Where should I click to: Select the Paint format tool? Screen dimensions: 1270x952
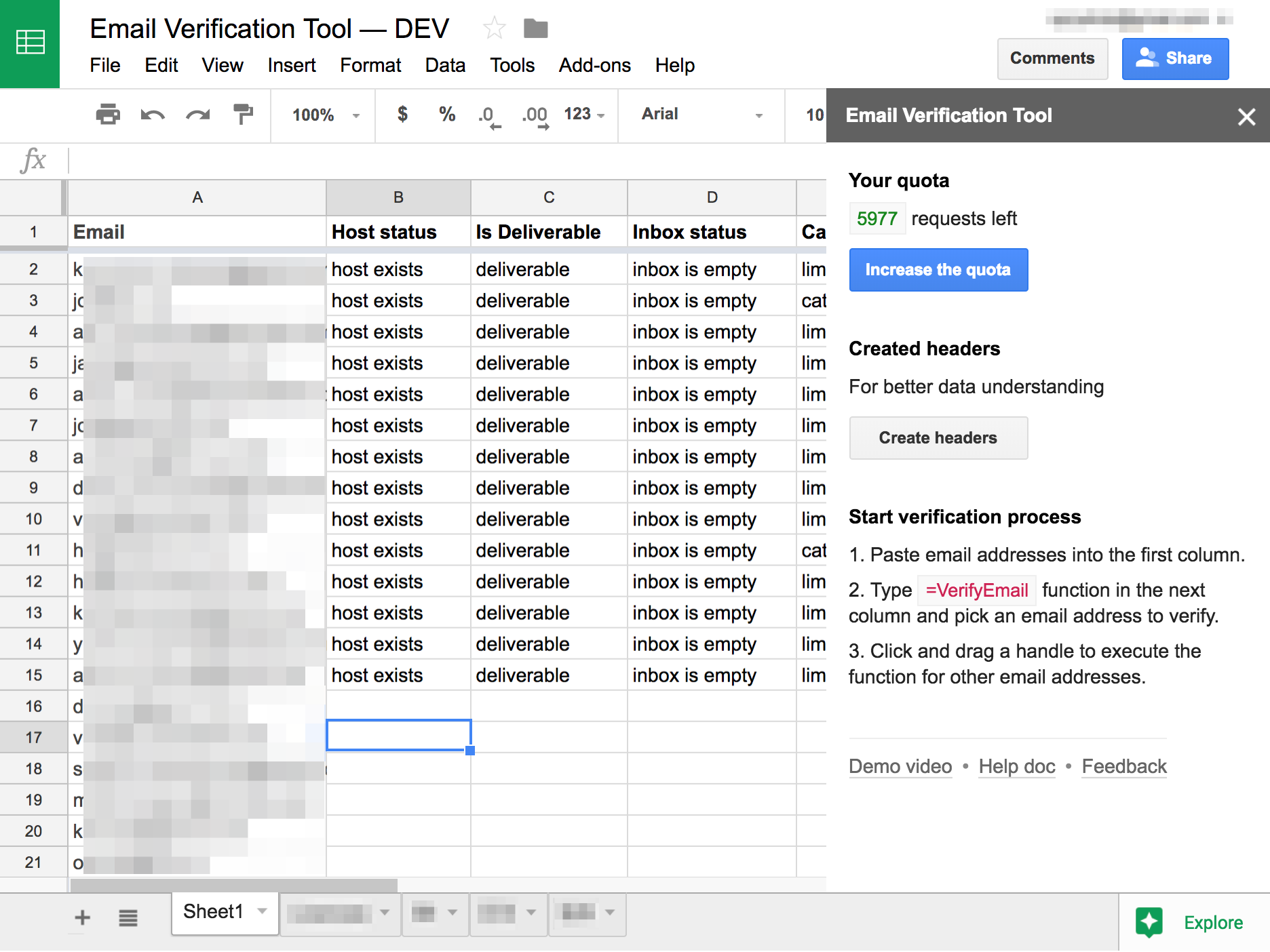point(242,114)
